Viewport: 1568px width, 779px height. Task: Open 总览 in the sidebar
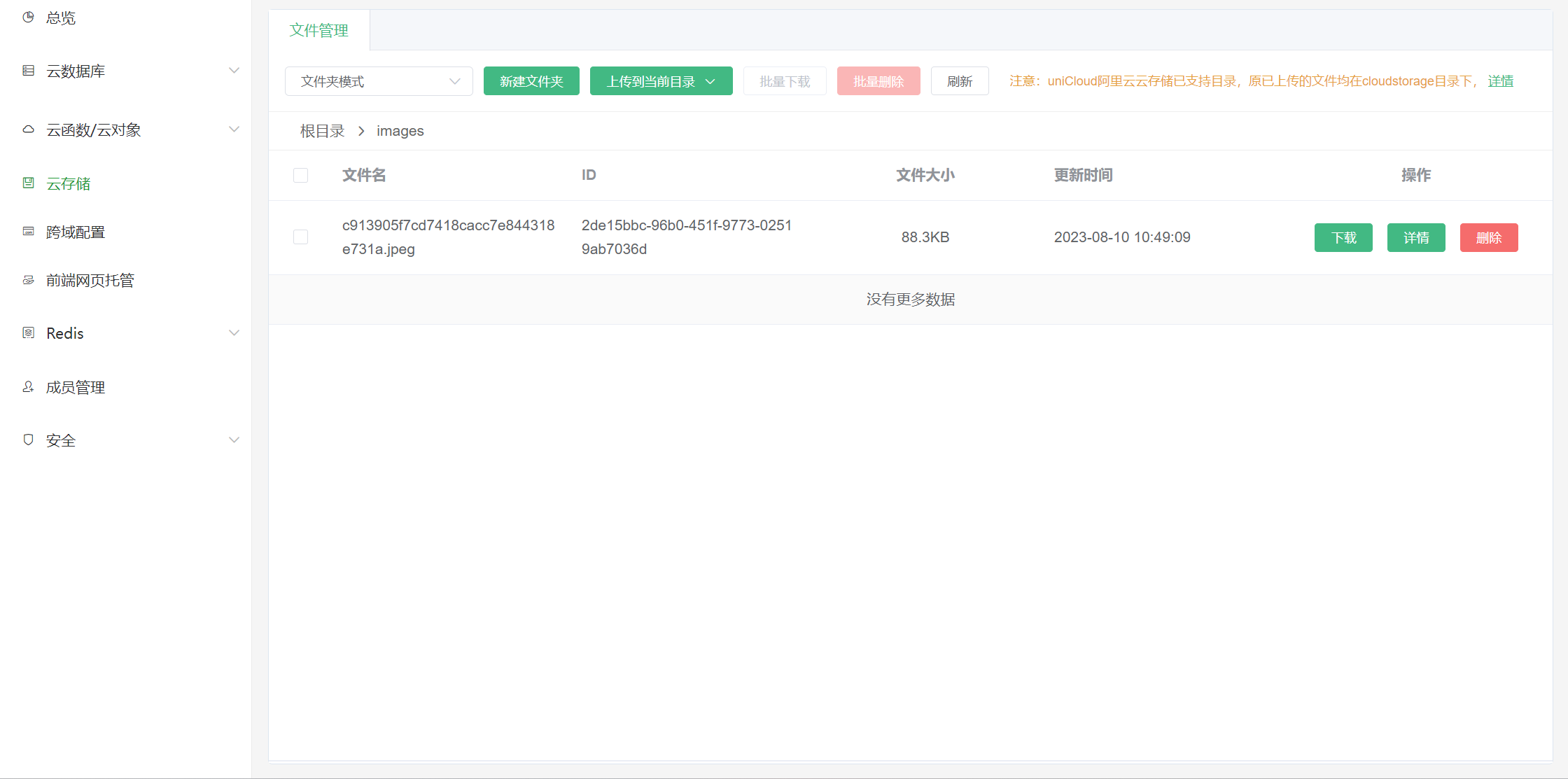(61, 17)
